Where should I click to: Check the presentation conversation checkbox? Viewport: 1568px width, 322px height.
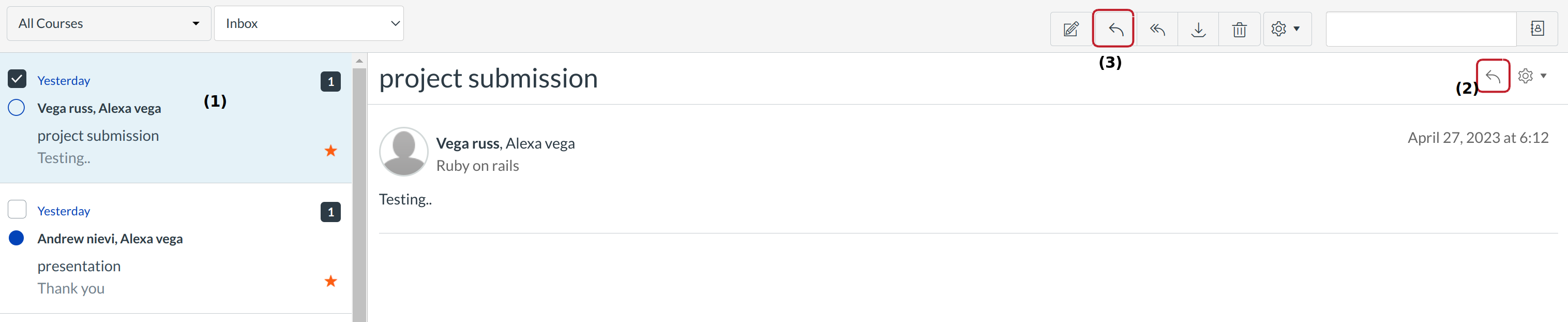point(17,209)
